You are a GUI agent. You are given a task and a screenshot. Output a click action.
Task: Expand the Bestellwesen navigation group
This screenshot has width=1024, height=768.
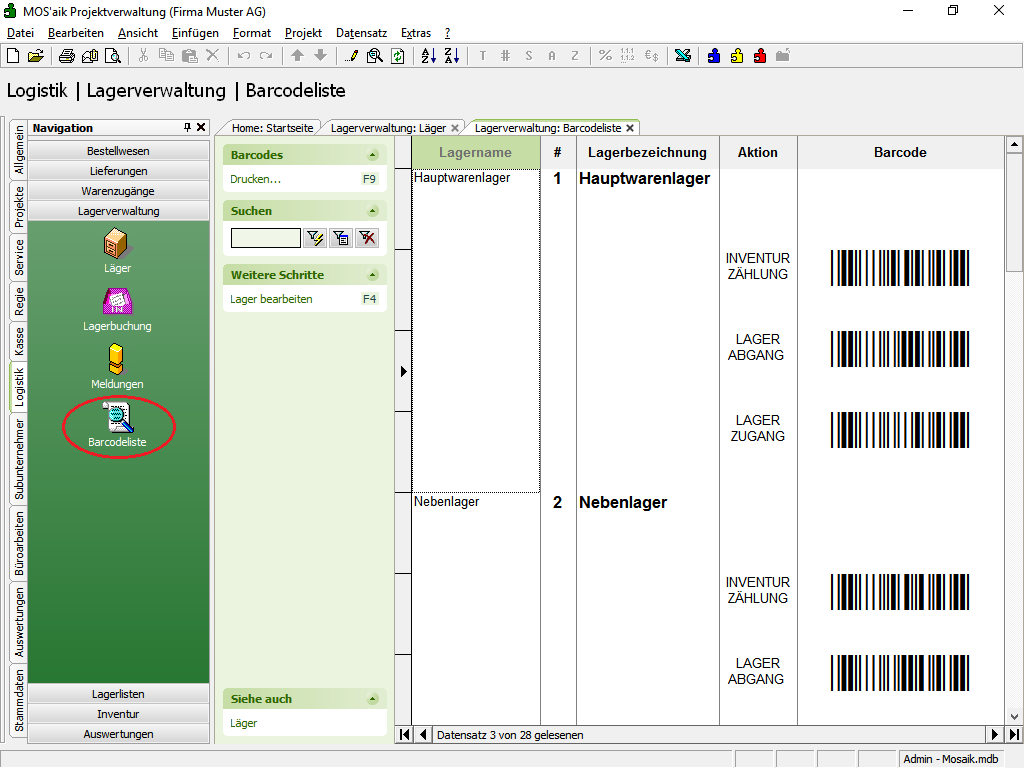pos(118,151)
